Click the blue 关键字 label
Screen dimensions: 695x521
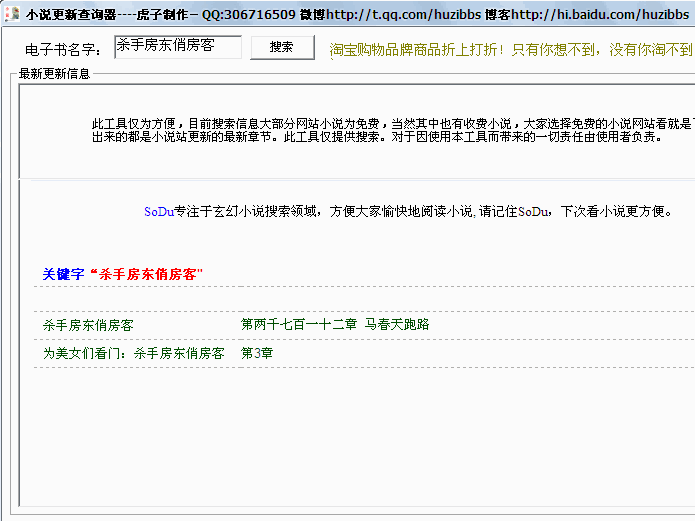(x=63, y=274)
